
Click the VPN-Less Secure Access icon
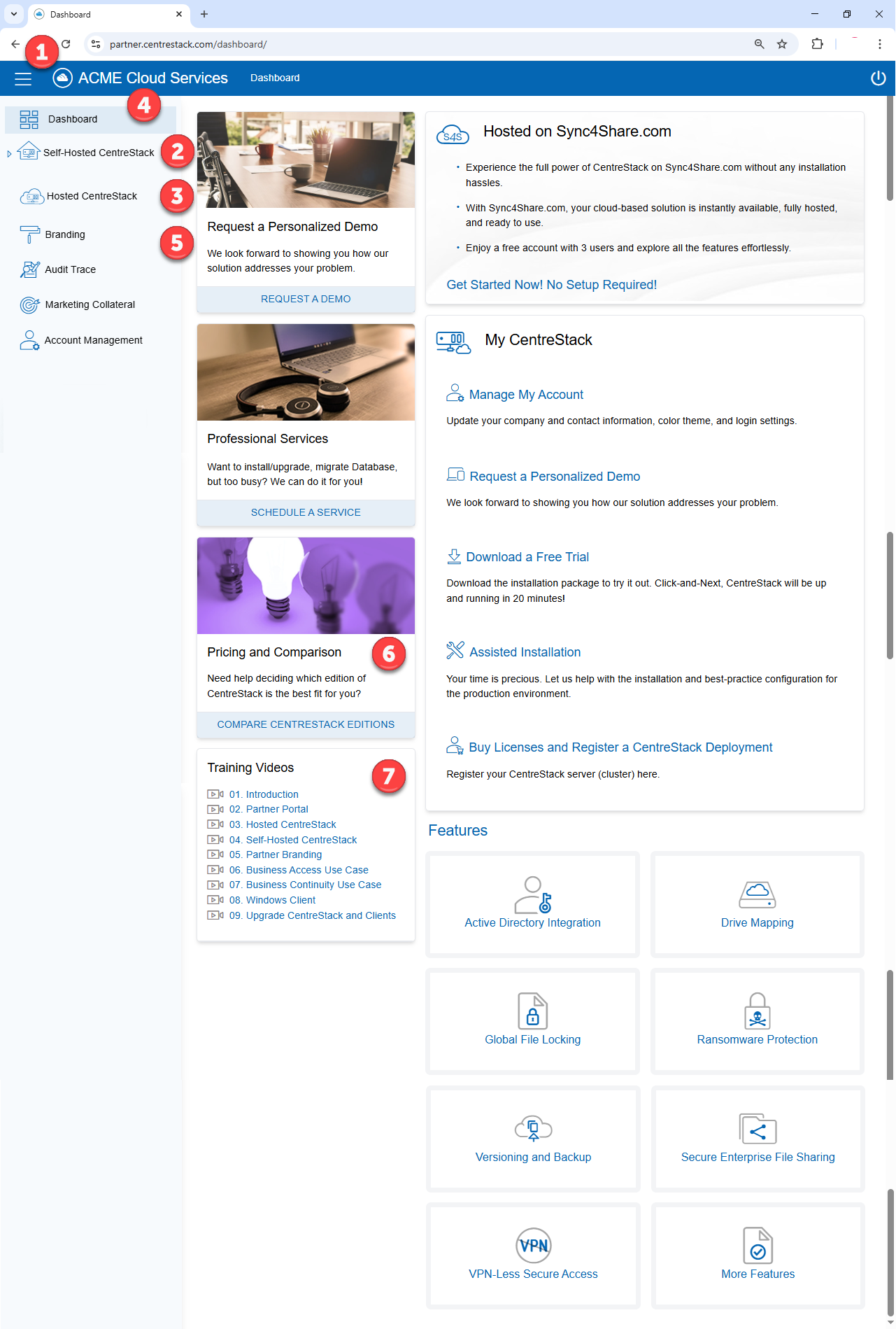pos(533,1246)
